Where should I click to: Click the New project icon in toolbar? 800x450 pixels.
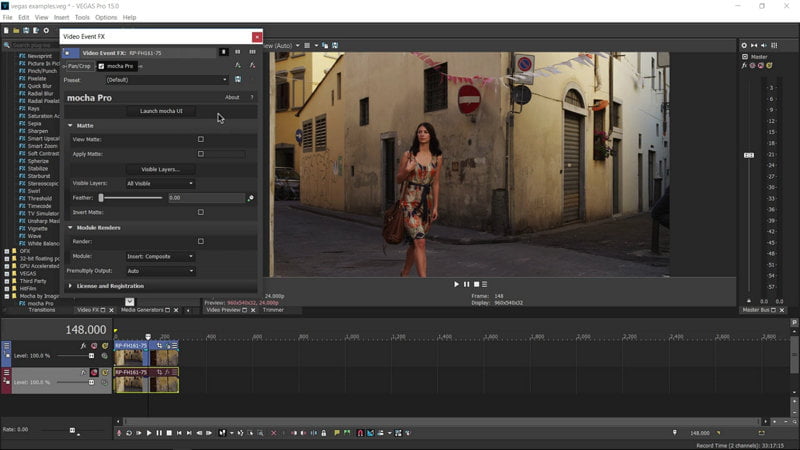coord(6,31)
